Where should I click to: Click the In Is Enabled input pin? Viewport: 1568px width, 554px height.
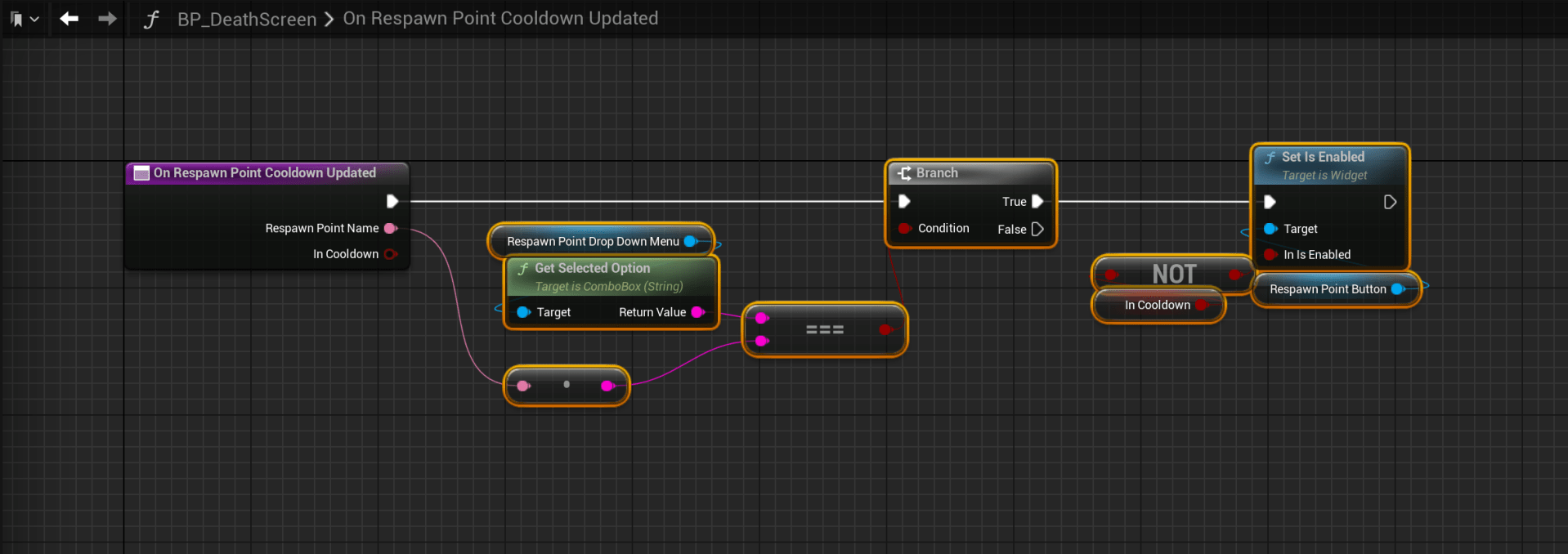coord(1270,254)
